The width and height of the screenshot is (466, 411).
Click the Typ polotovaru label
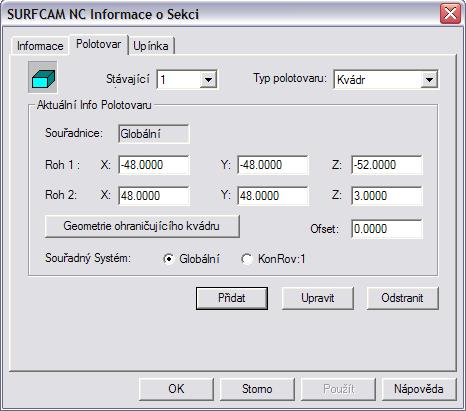(x=290, y=79)
